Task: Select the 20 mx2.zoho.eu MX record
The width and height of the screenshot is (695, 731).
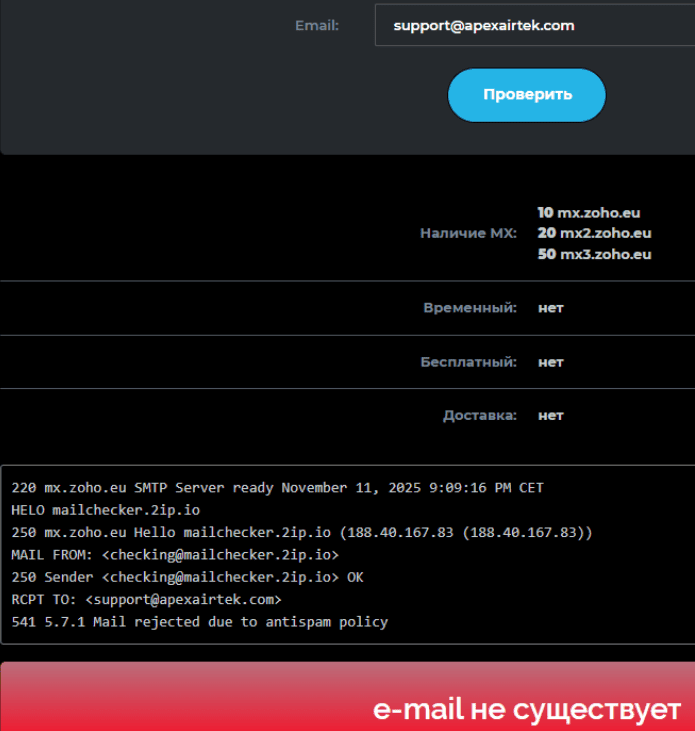Action: pyautogui.click(x=594, y=233)
